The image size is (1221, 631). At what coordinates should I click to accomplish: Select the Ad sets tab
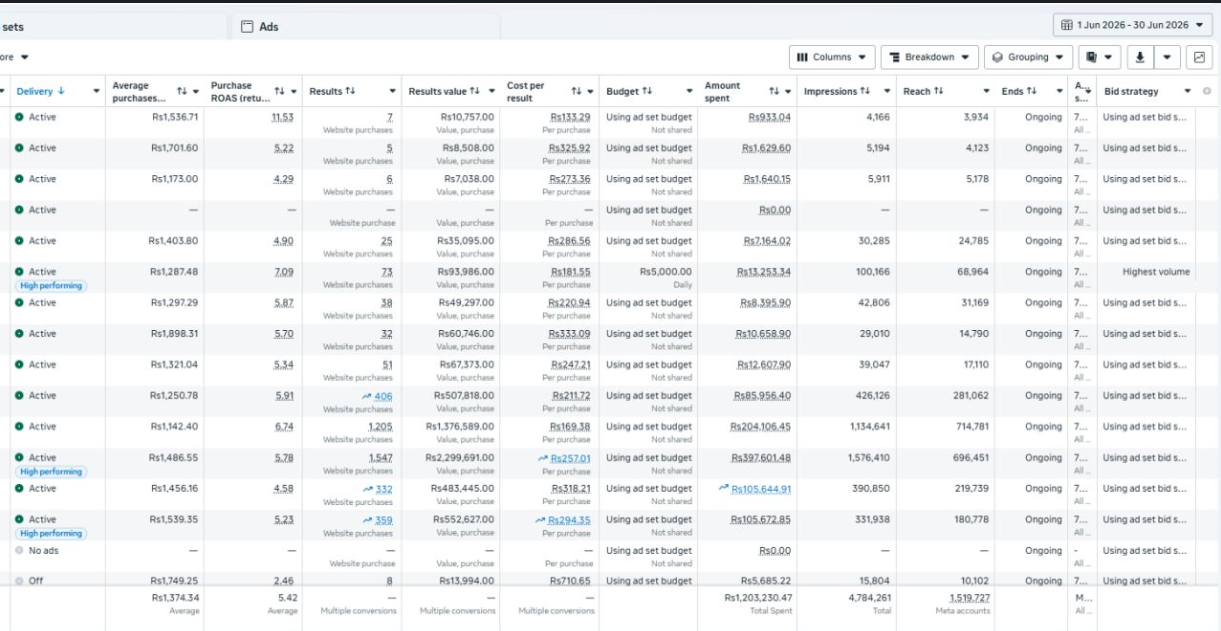[x=12, y=27]
